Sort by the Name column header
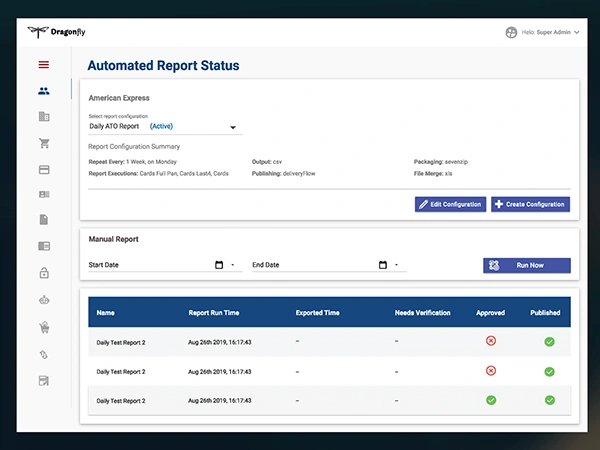Image resolution: width=600 pixels, height=450 pixels. [106, 313]
